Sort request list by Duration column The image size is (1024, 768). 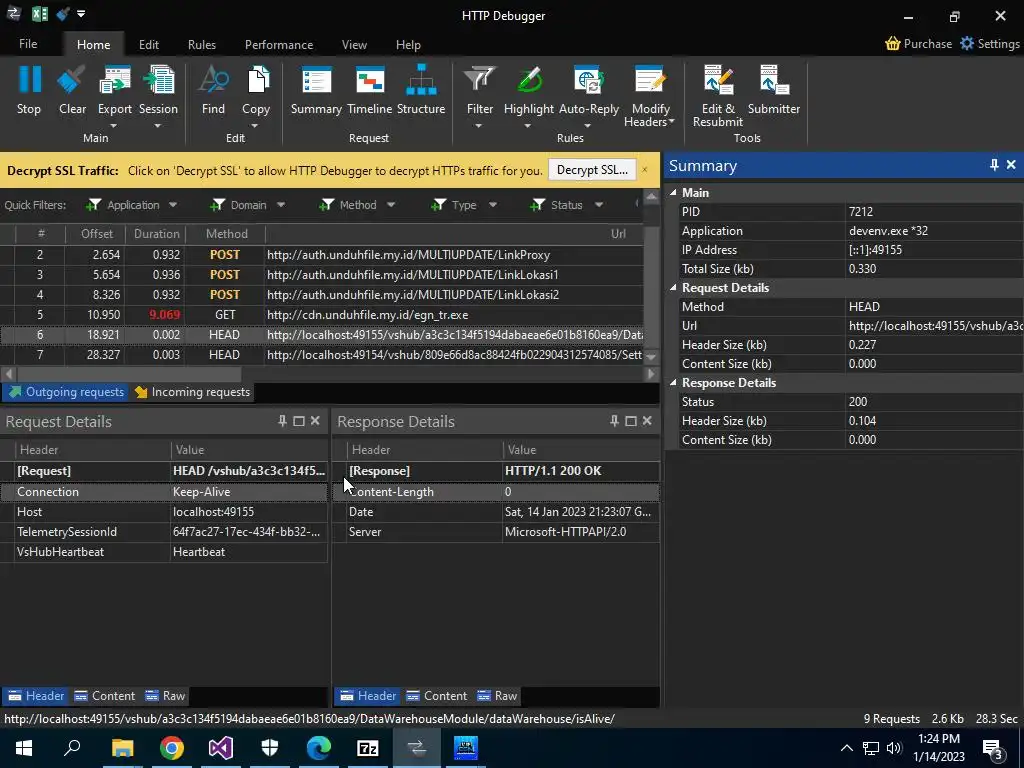pos(156,234)
